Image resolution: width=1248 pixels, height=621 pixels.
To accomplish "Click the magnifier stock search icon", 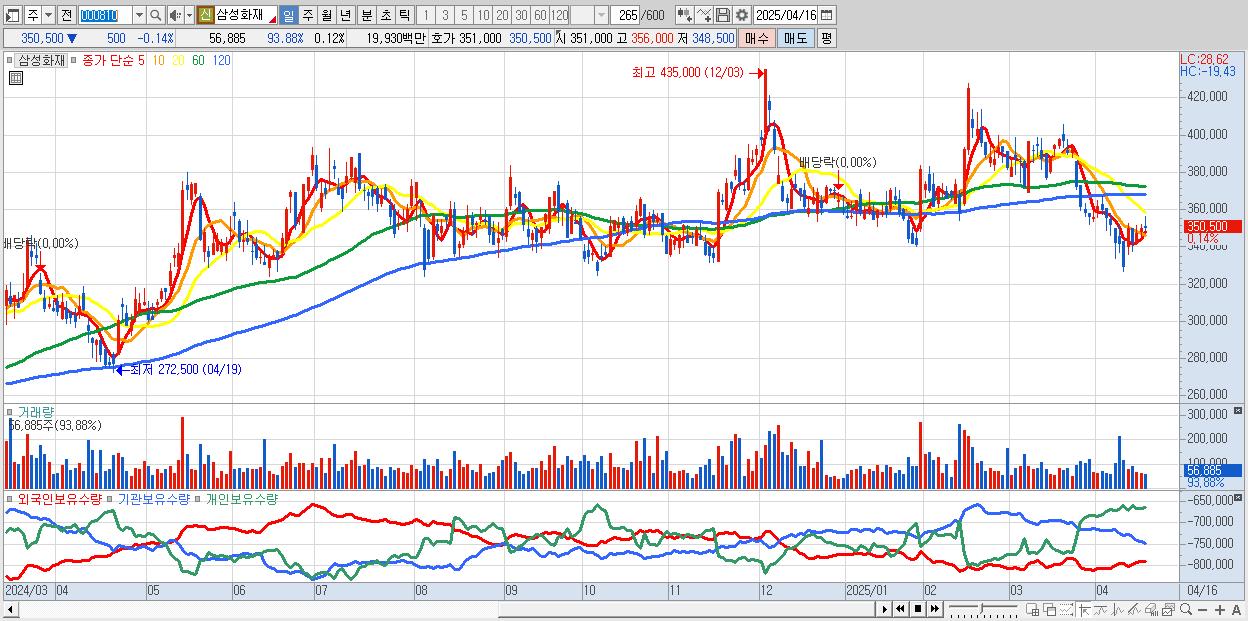I will click(x=156, y=15).
